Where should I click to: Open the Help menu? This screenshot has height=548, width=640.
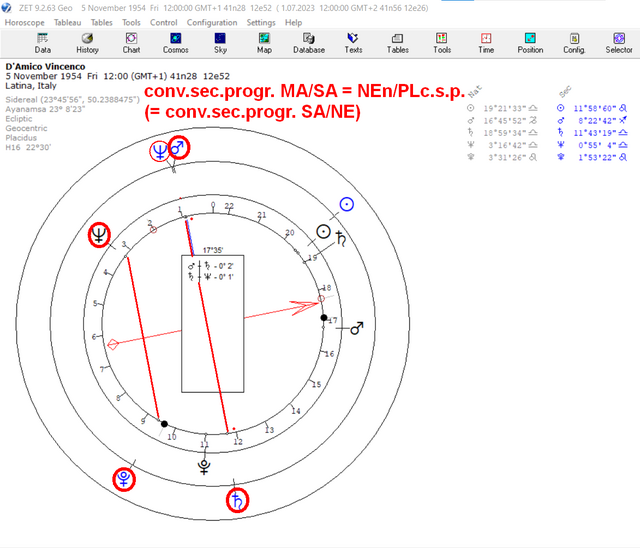[x=293, y=22]
